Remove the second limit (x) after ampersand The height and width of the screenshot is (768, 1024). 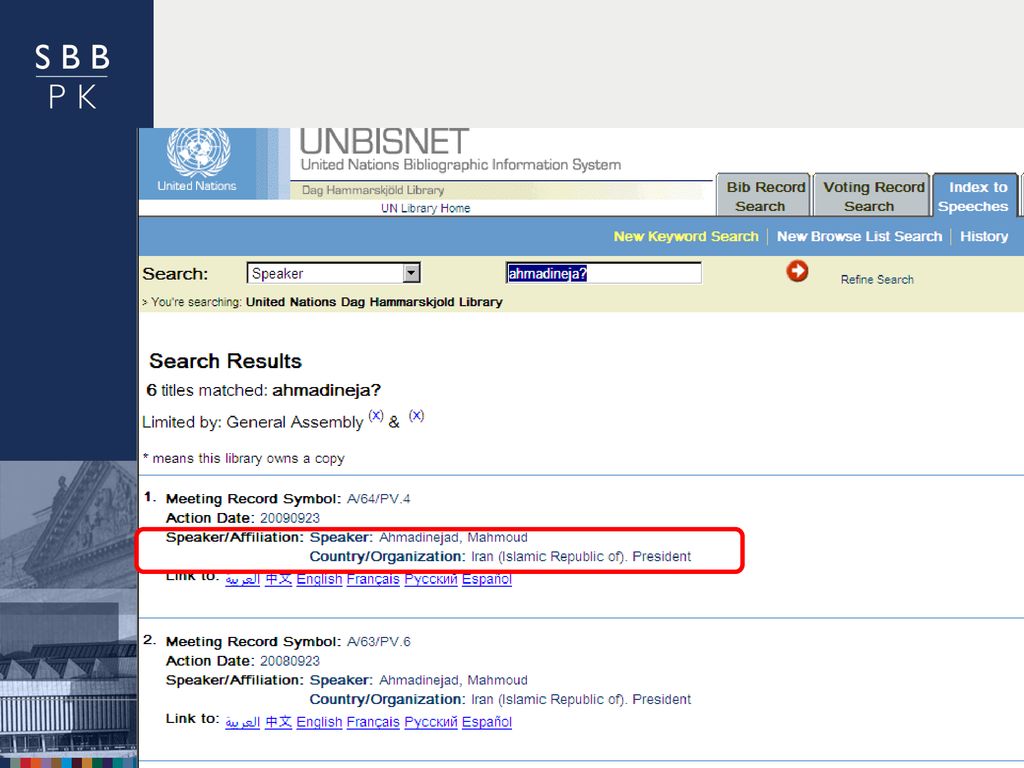coord(416,415)
